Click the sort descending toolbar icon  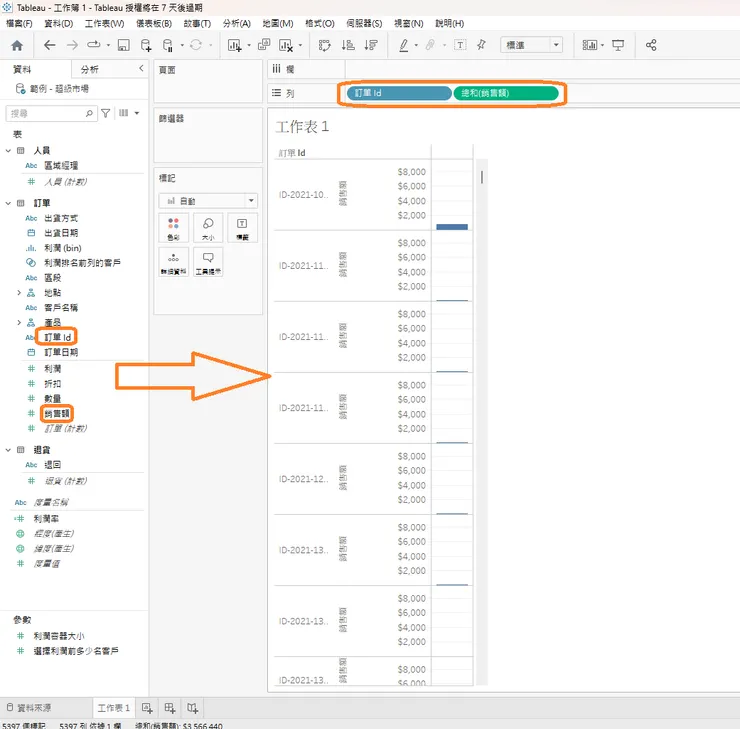pos(371,45)
